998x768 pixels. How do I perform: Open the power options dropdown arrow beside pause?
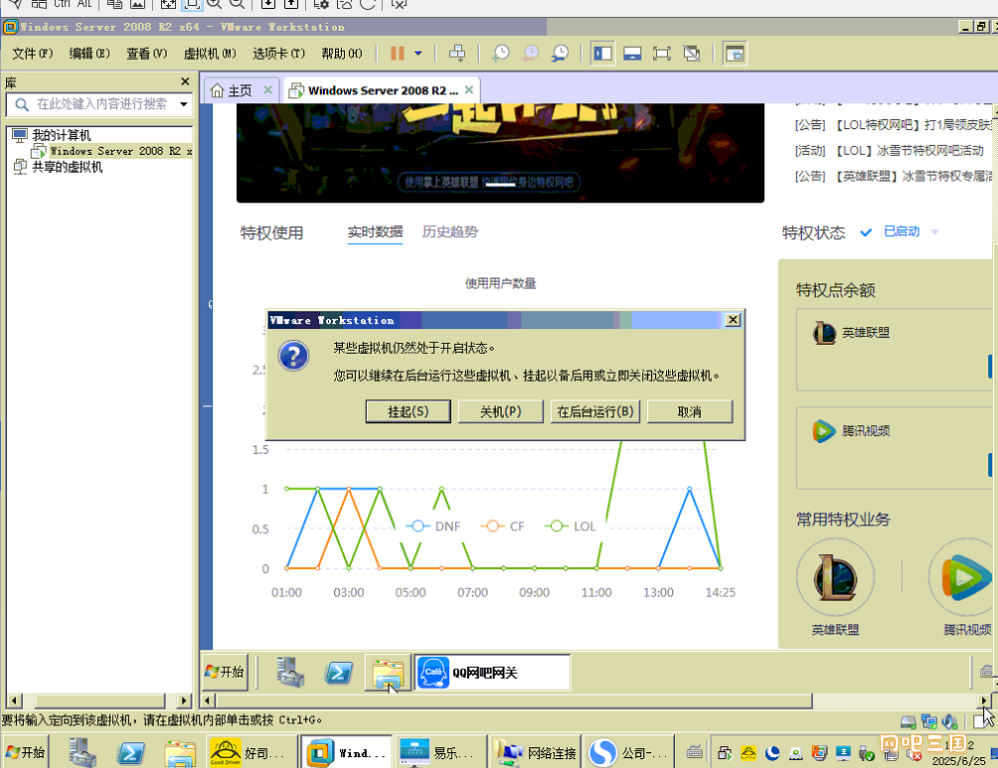click(x=418, y=53)
